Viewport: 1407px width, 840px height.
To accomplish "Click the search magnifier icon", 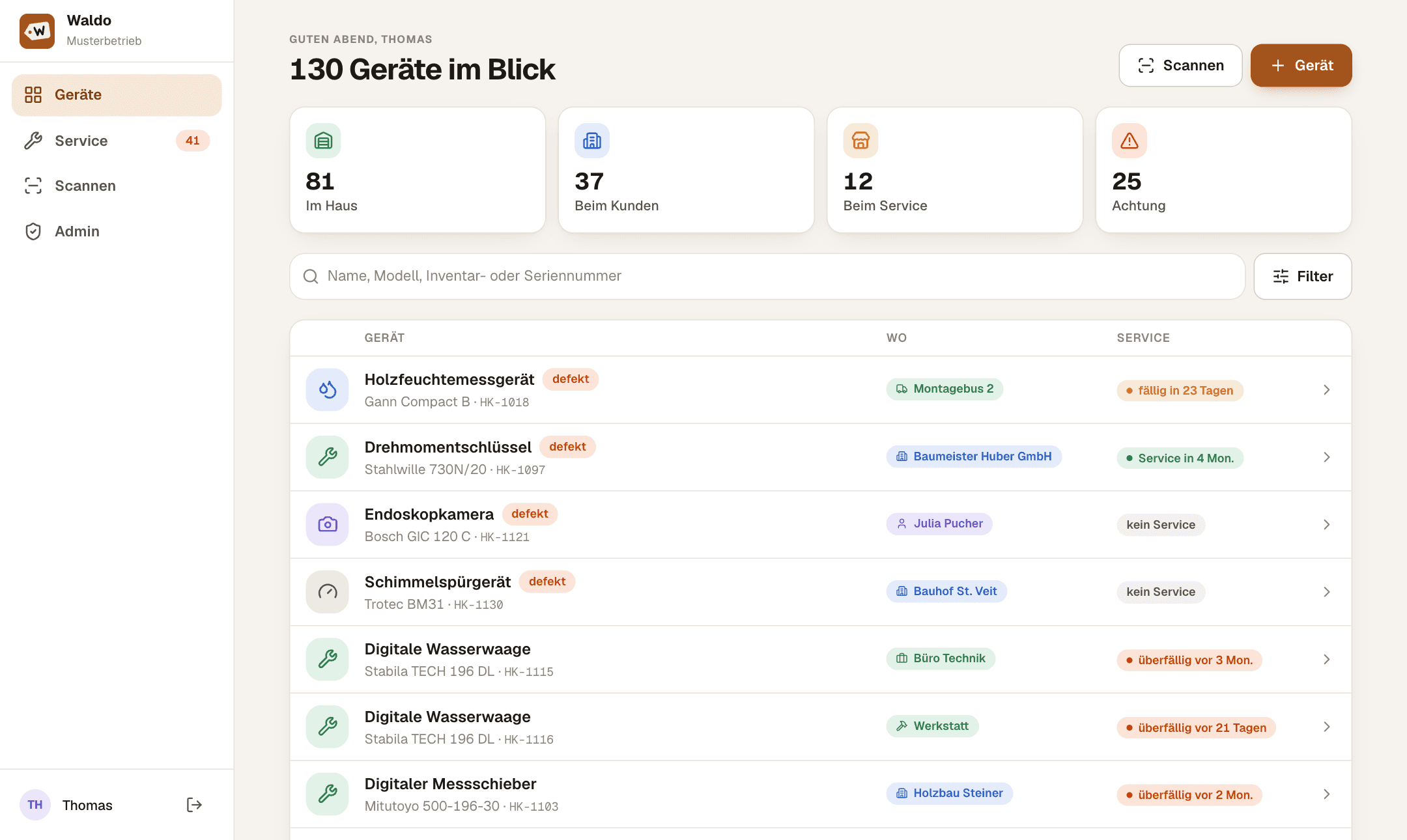I will 311,276.
